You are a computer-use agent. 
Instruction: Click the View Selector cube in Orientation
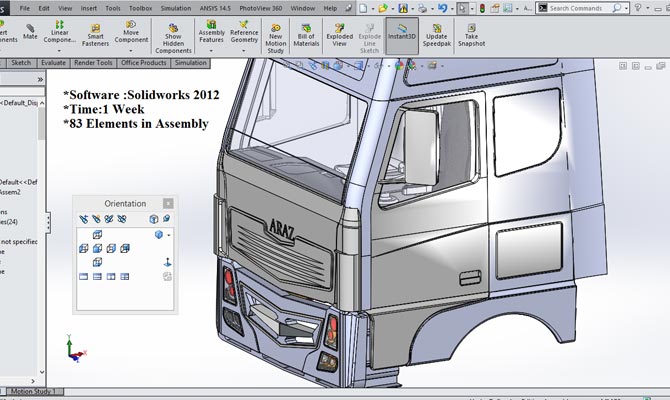154,219
